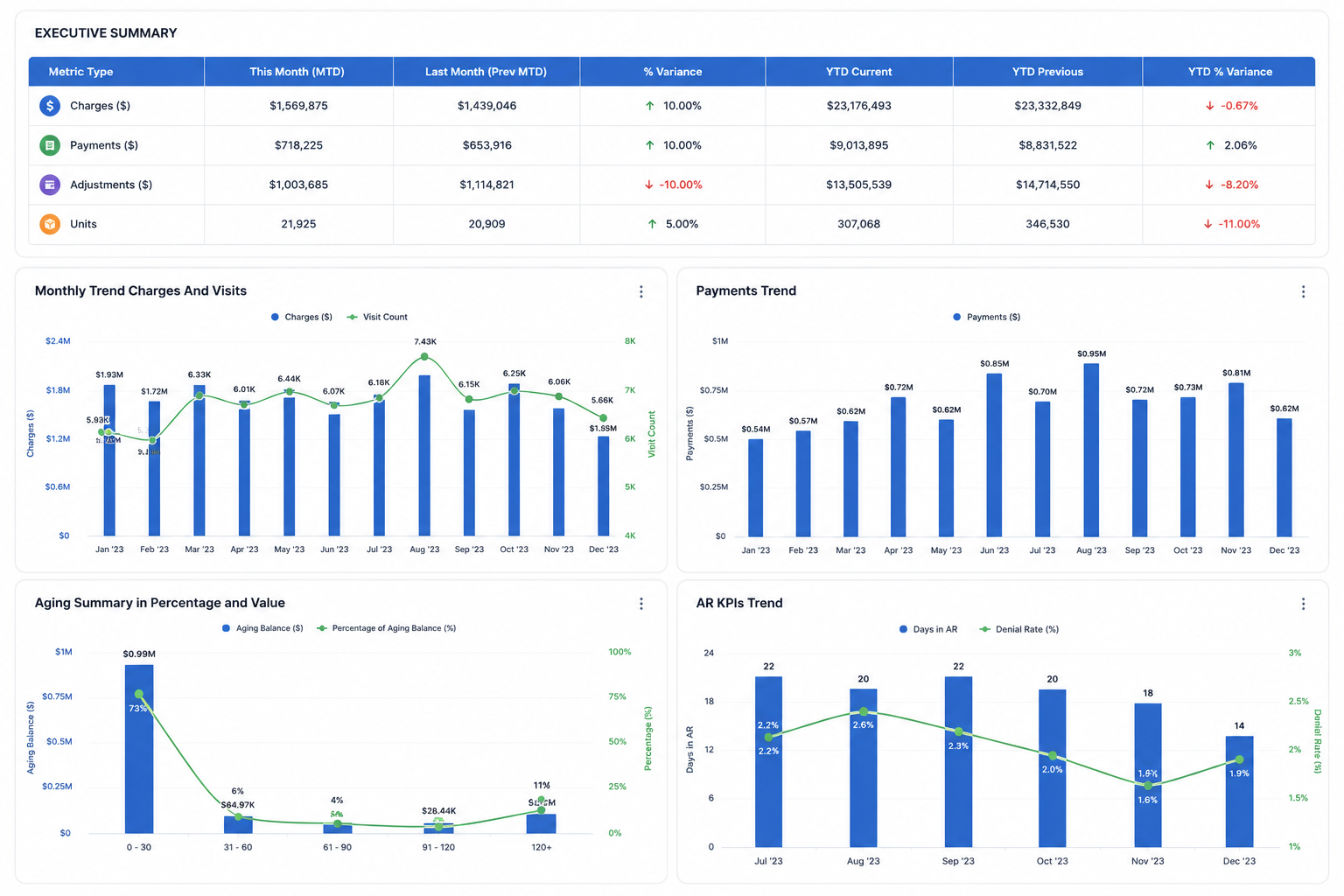This screenshot has width=1344, height=896.
Task: Click the Adjustments % Variance down arrow
Action: (x=648, y=185)
